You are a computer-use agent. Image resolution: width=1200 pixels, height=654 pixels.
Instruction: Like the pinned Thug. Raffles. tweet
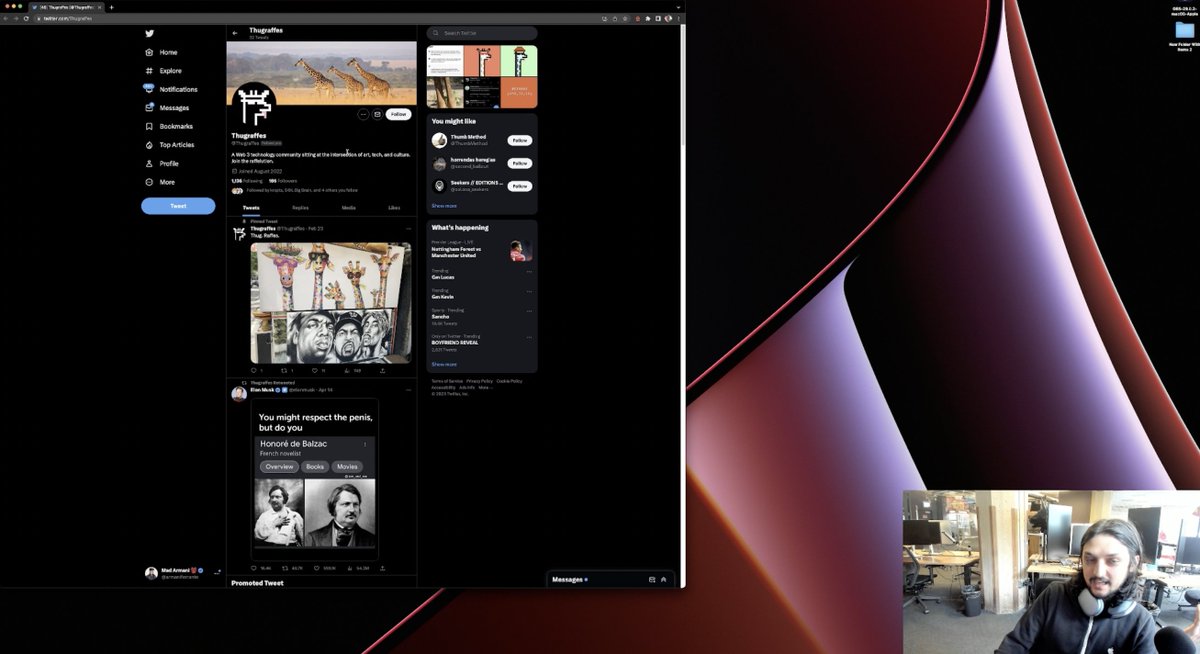tap(315, 370)
